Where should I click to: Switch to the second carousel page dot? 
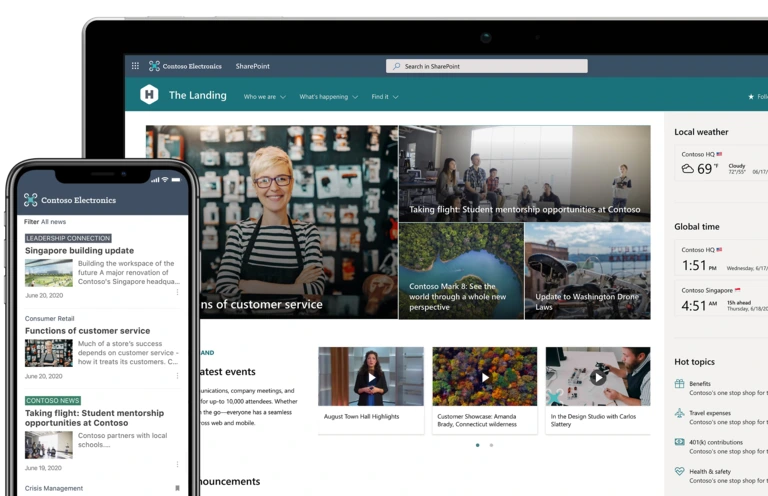point(491,445)
